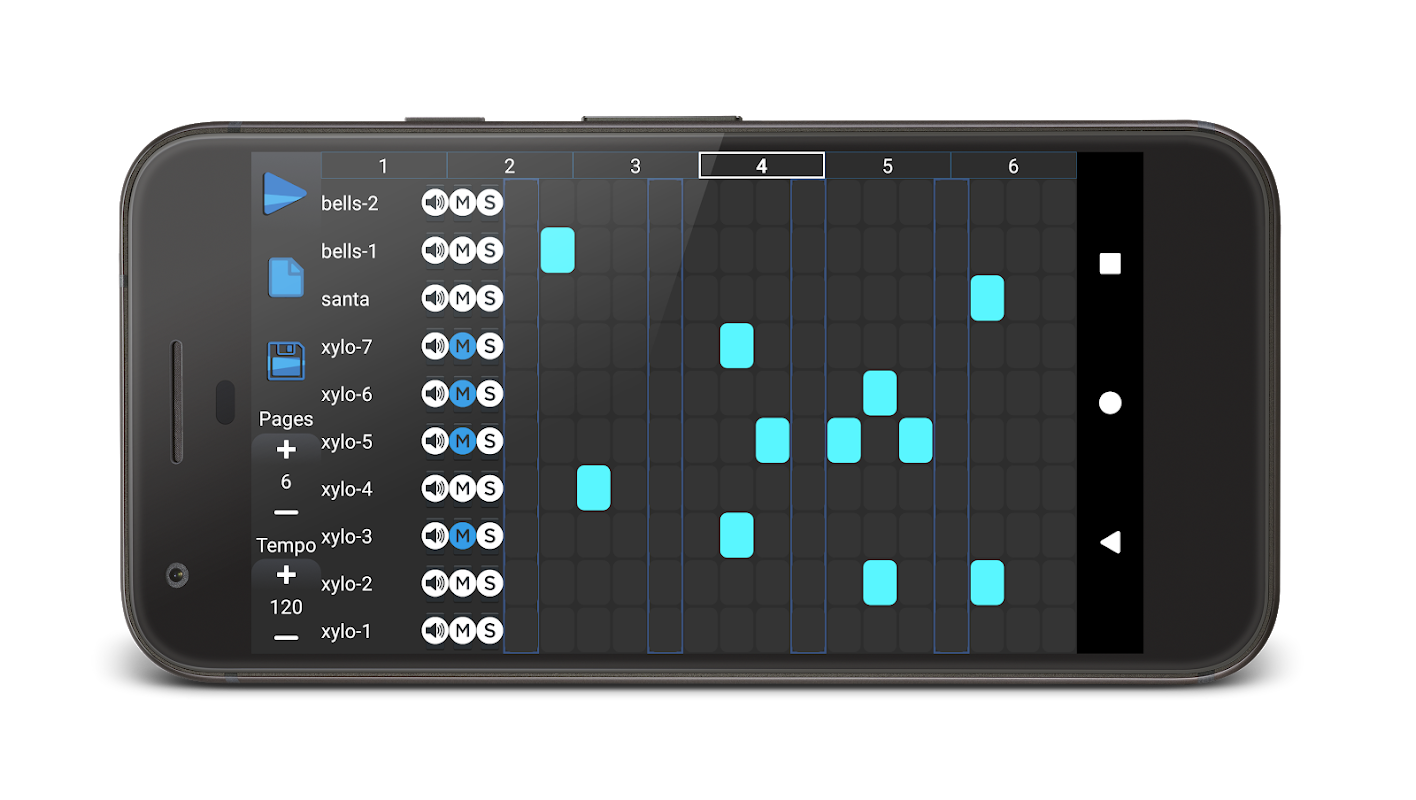Click the xylo-1 track name
Screen dimensions: 1416x800
pos(346,631)
